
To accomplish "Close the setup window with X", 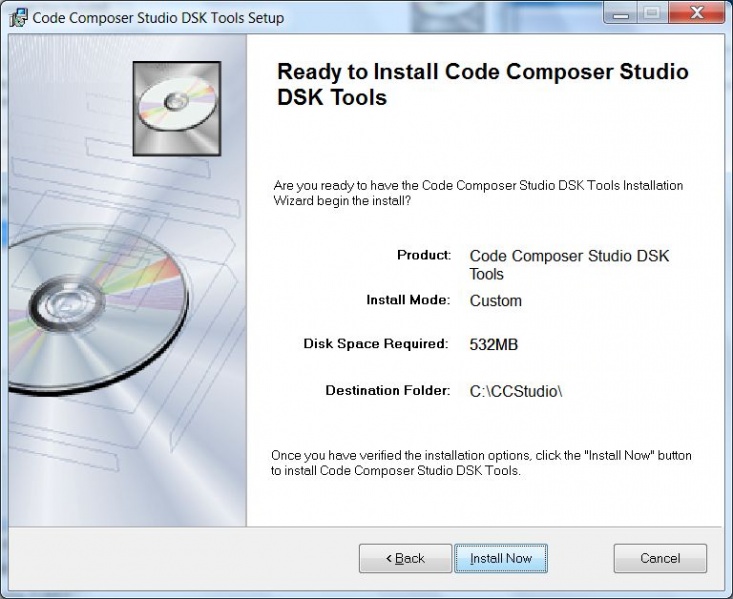I will (697, 13).
